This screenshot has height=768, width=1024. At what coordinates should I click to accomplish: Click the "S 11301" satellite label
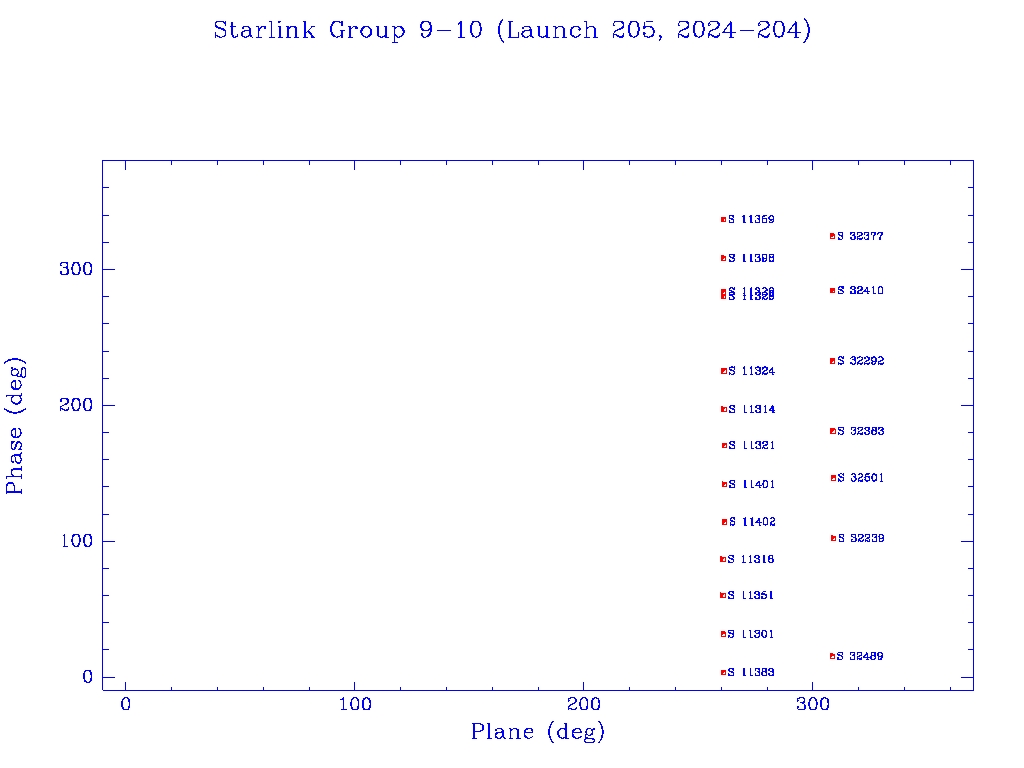(x=751, y=634)
